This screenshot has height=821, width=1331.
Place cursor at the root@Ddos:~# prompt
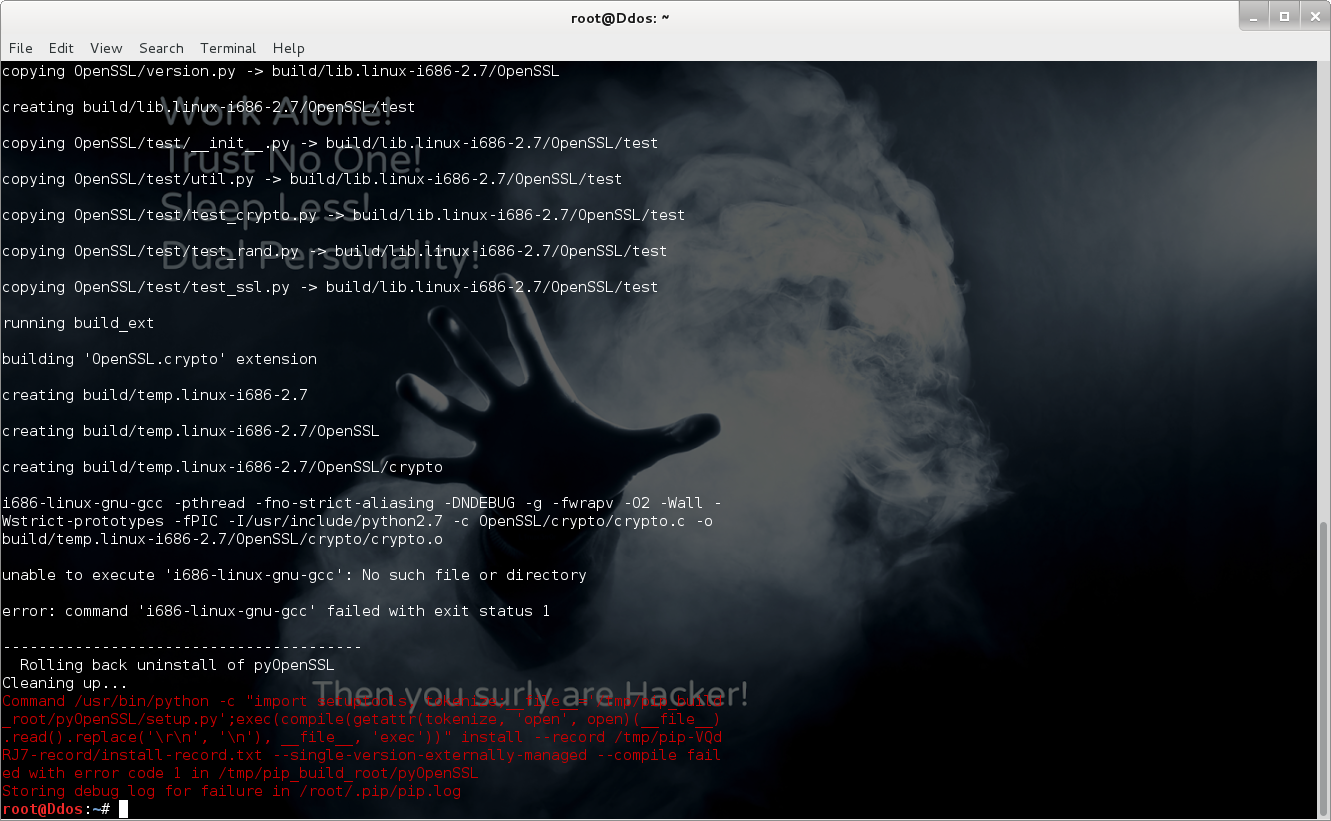(x=123, y=809)
